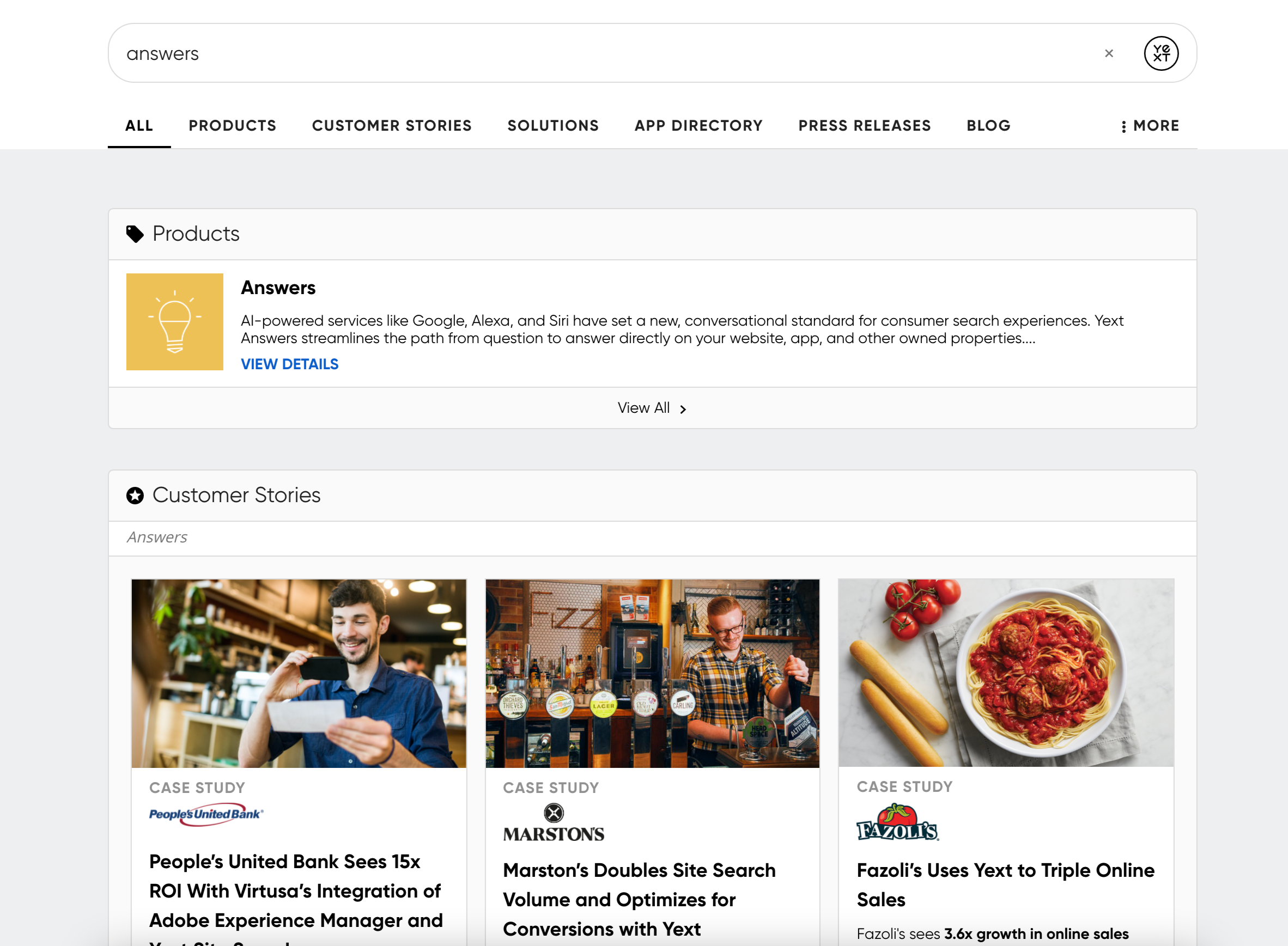Click the Products section tag icon
The height and width of the screenshot is (946, 1288).
click(x=135, y=234)
